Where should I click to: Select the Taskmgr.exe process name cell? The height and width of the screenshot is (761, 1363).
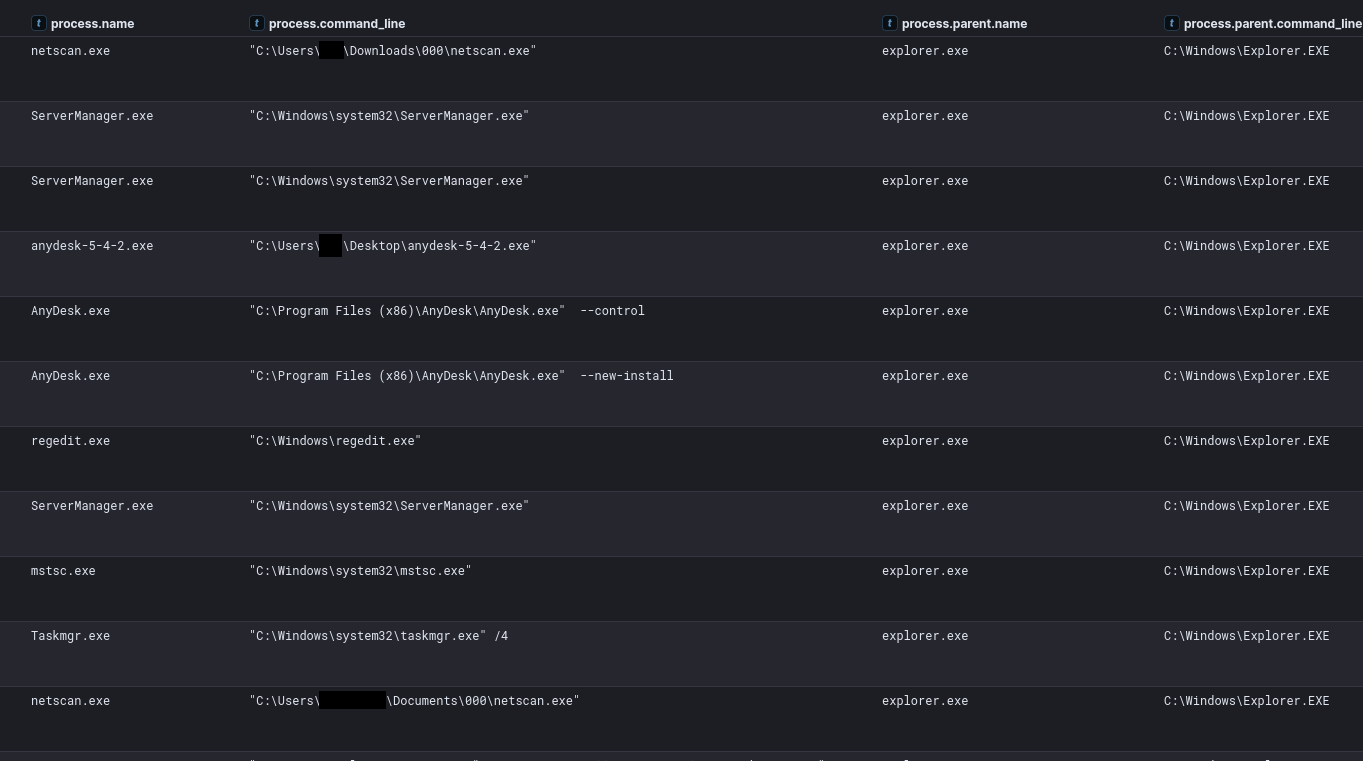point(70,636)
